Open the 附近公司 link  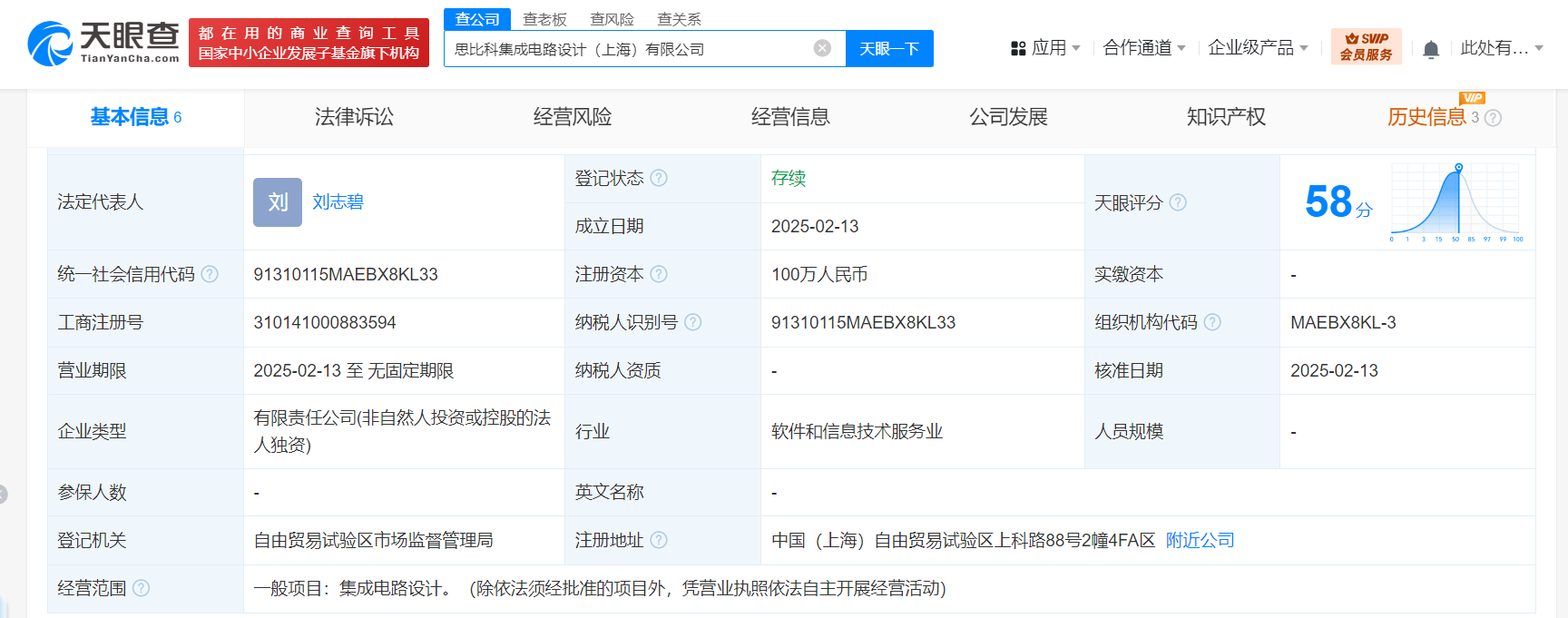tap(1200, 540)
